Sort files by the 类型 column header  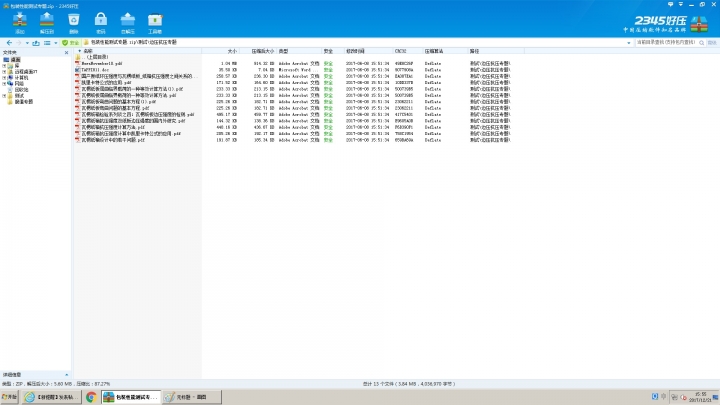284,50
